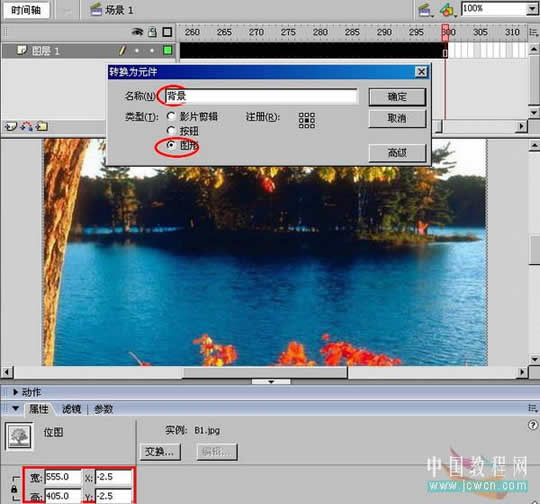Toggle show all layers as outlines

pyautogui.click(x=167, y=32)
